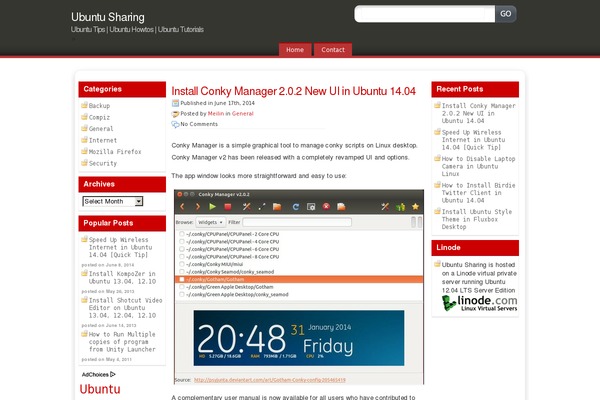600x400 pixels.
Task: Open the Install Conky Manager article headline
Action: pyautogui.click(x=293, y=91)
